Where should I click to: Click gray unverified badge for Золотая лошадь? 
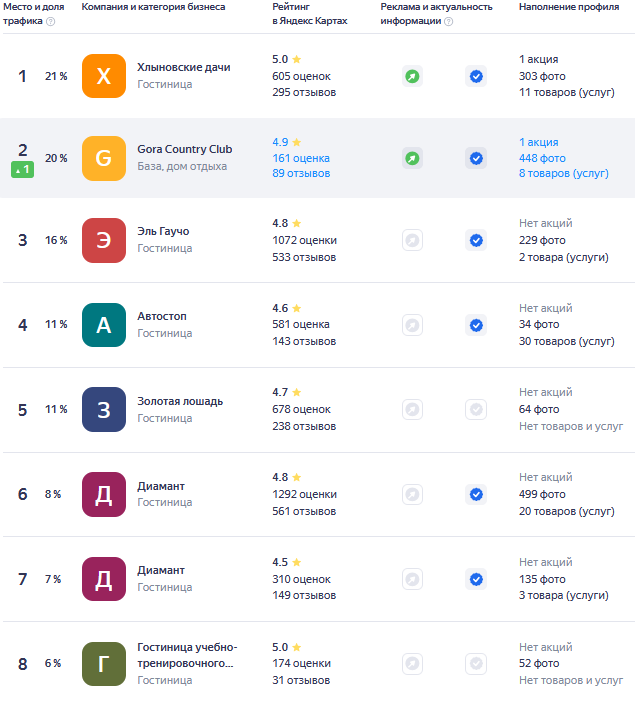[x=476, y=410]
